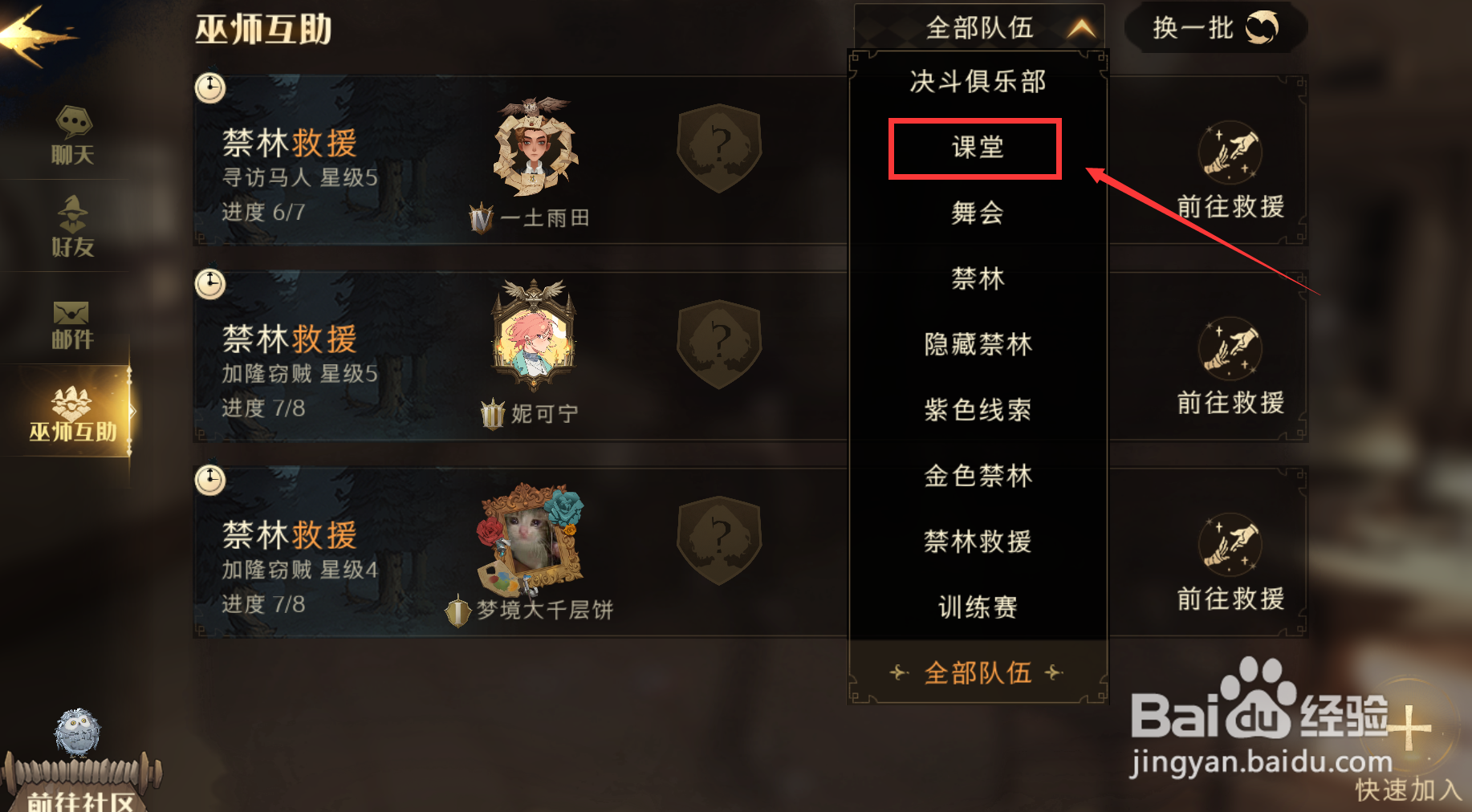This screenshot has height=812, width=1472.
Task: Choose highlighted 全部队伍 at list bottom
Action: 978,672
